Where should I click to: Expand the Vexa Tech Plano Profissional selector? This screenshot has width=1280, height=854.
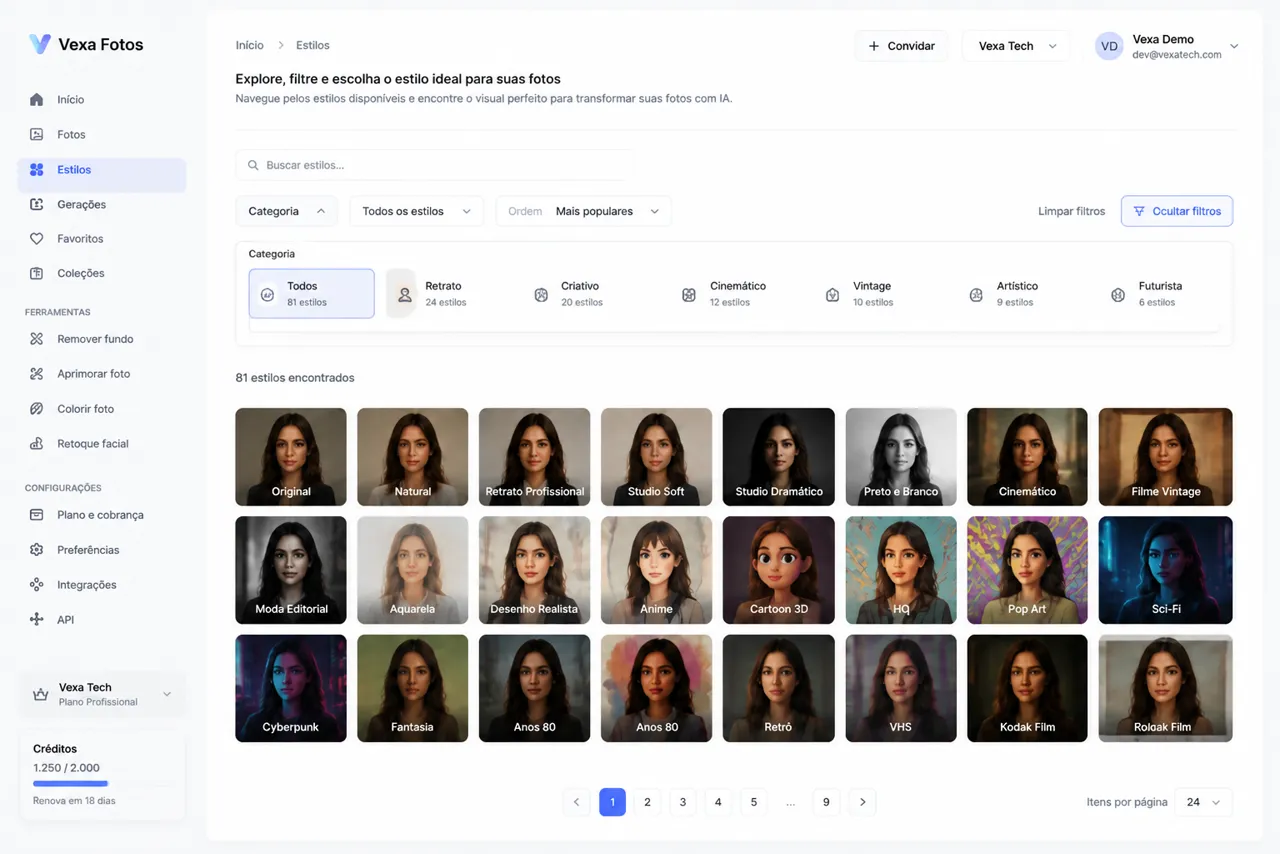point(102,694)
